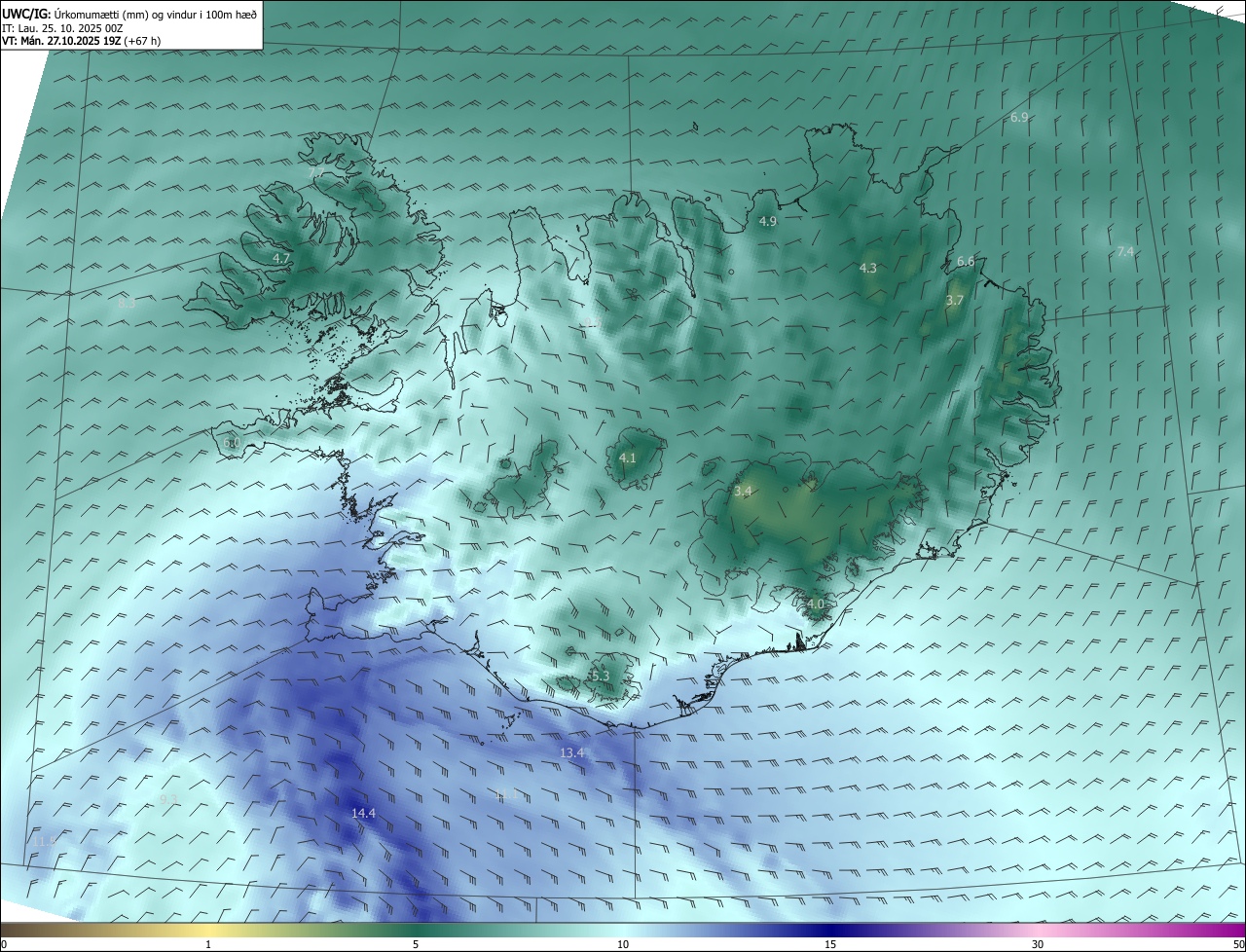Image resolution: width=1246 pixels, height=952 pixels.
Task: Click the yellow section of the colour scale
Action: (208, 930)
